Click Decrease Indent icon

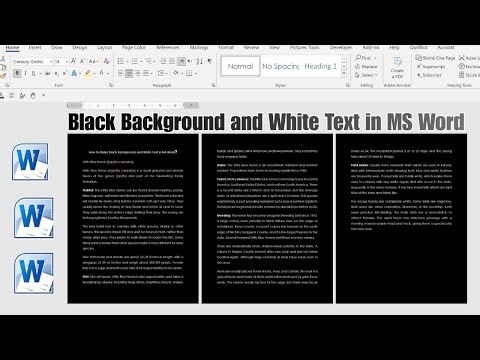[163, 61]
